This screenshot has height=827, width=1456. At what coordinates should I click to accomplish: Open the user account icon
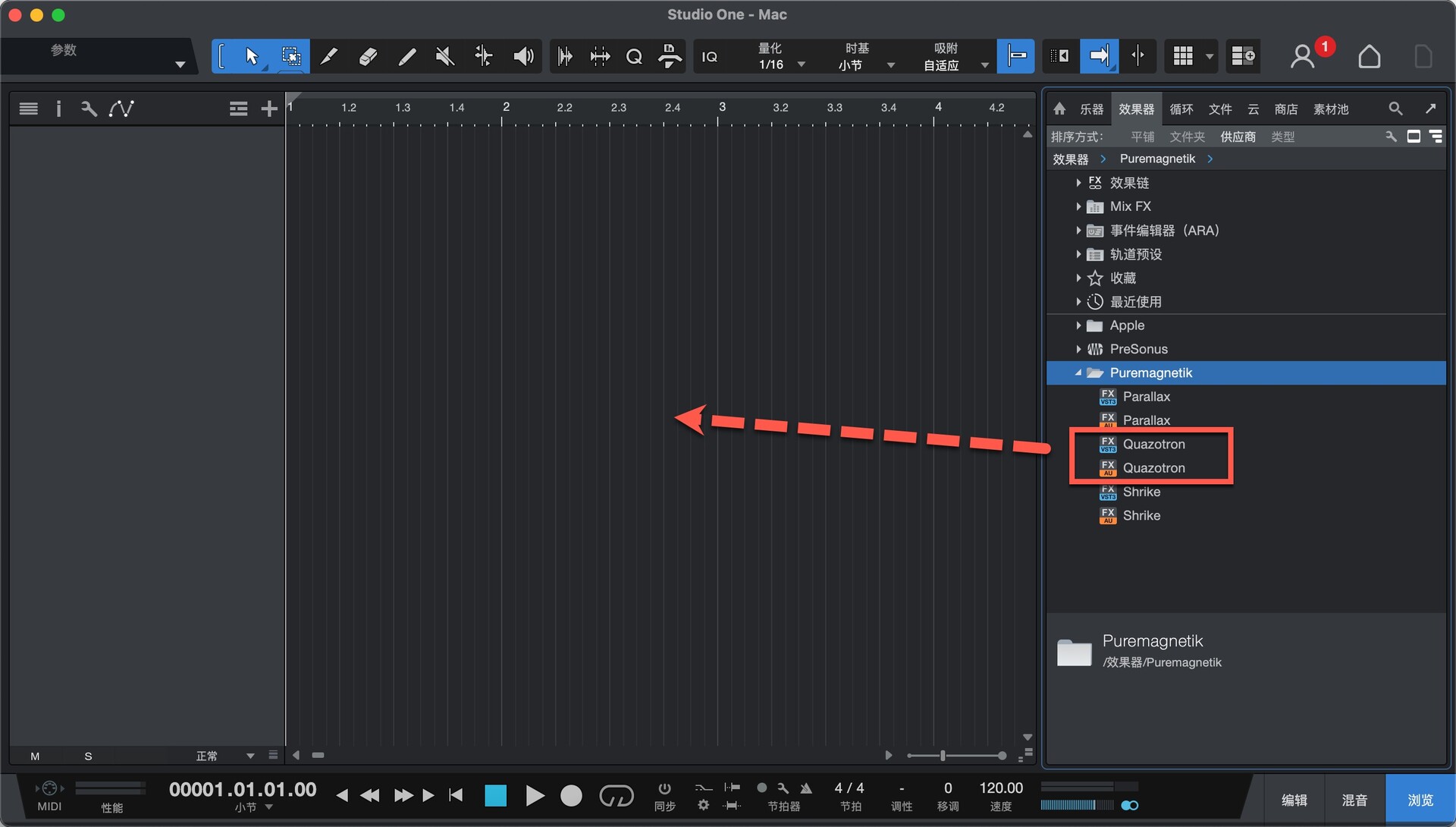(x=1303, y=56)
